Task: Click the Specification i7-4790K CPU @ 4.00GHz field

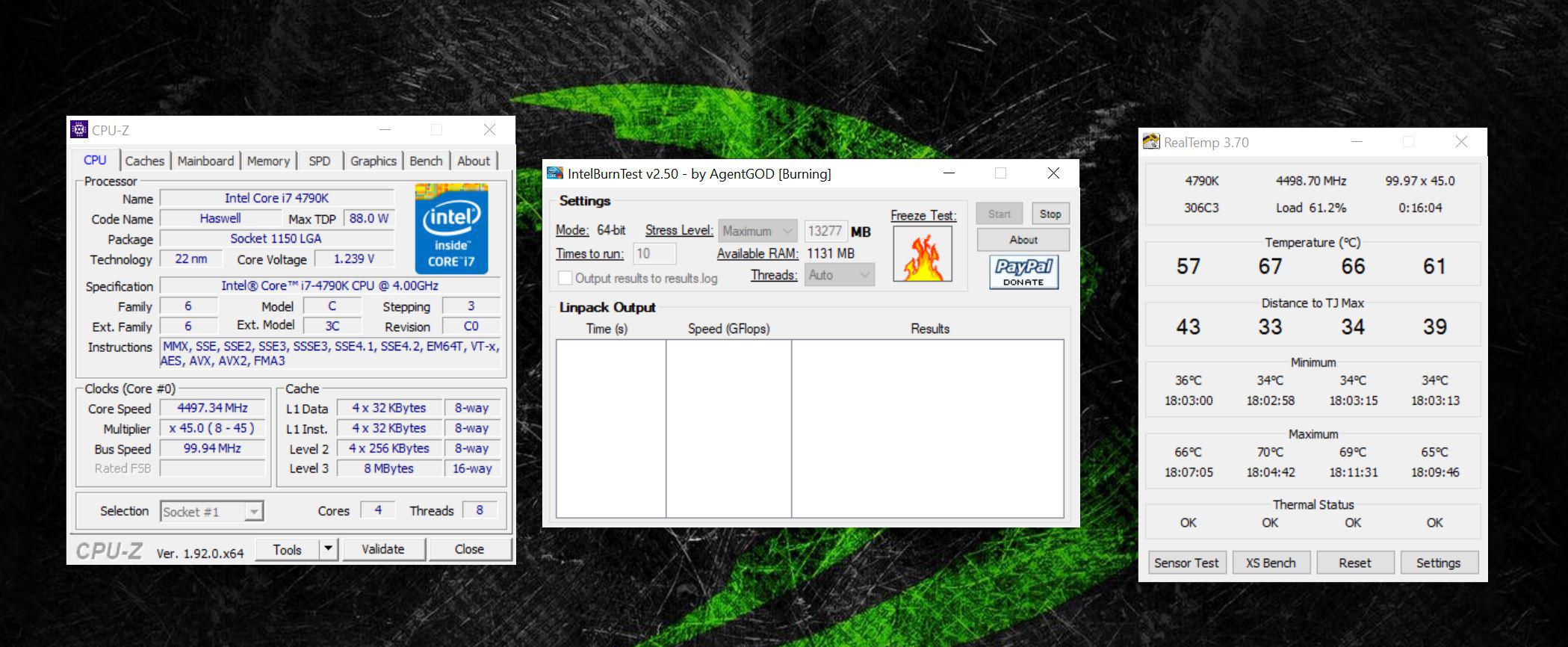Action: (330, 285)
